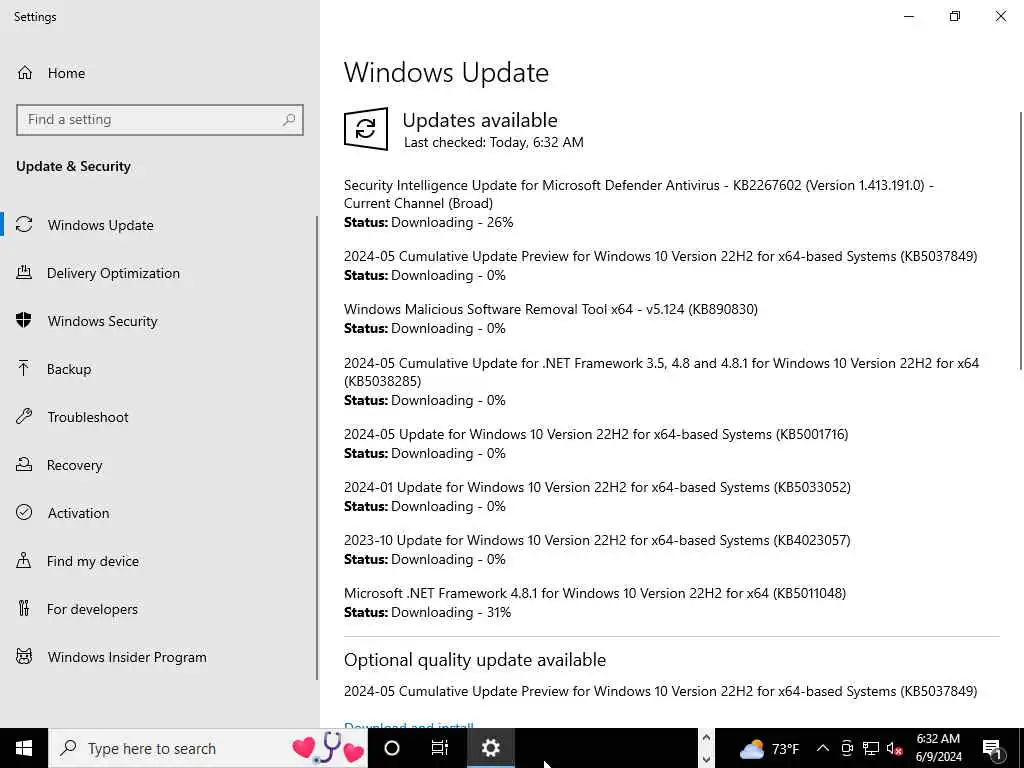Show hidden system tray icons
The width and height of the screenshot is (1024, 768).
tap(823, 748)
